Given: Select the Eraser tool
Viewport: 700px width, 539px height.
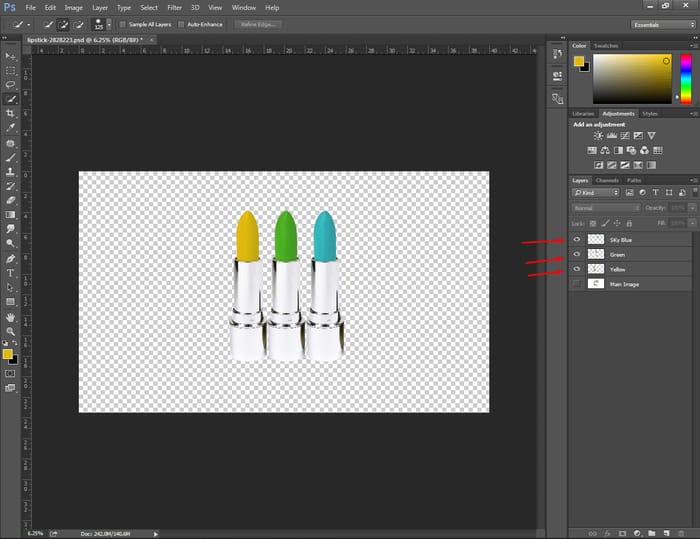Looking at the screenshot, I should tap(10, 201).
